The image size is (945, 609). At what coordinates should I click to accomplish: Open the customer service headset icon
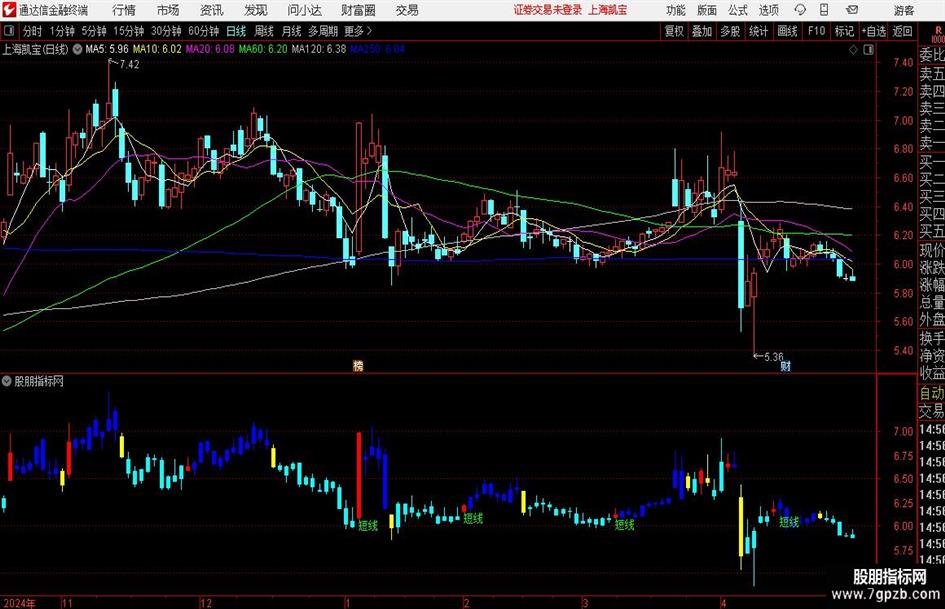tap(800, 10)
